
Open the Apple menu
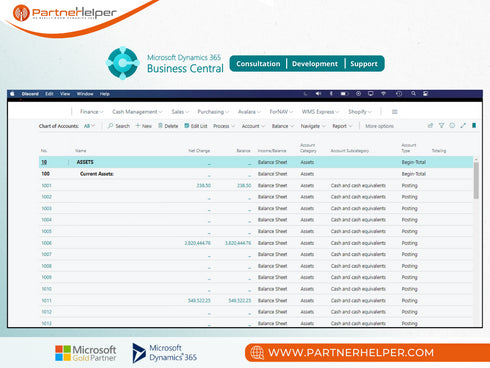(12, 94)
